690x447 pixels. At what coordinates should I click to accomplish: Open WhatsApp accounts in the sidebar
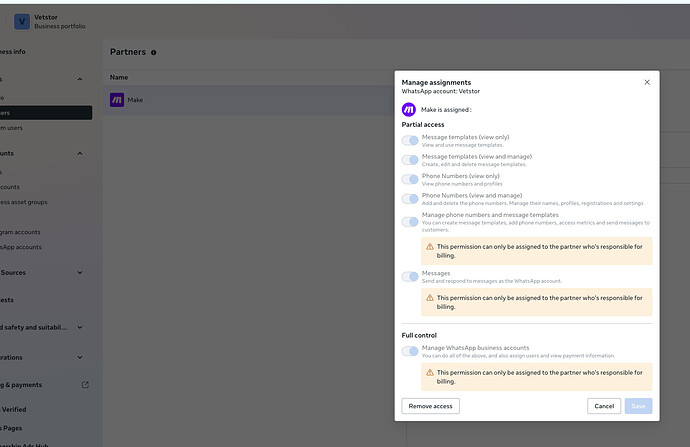click(22, 247)
